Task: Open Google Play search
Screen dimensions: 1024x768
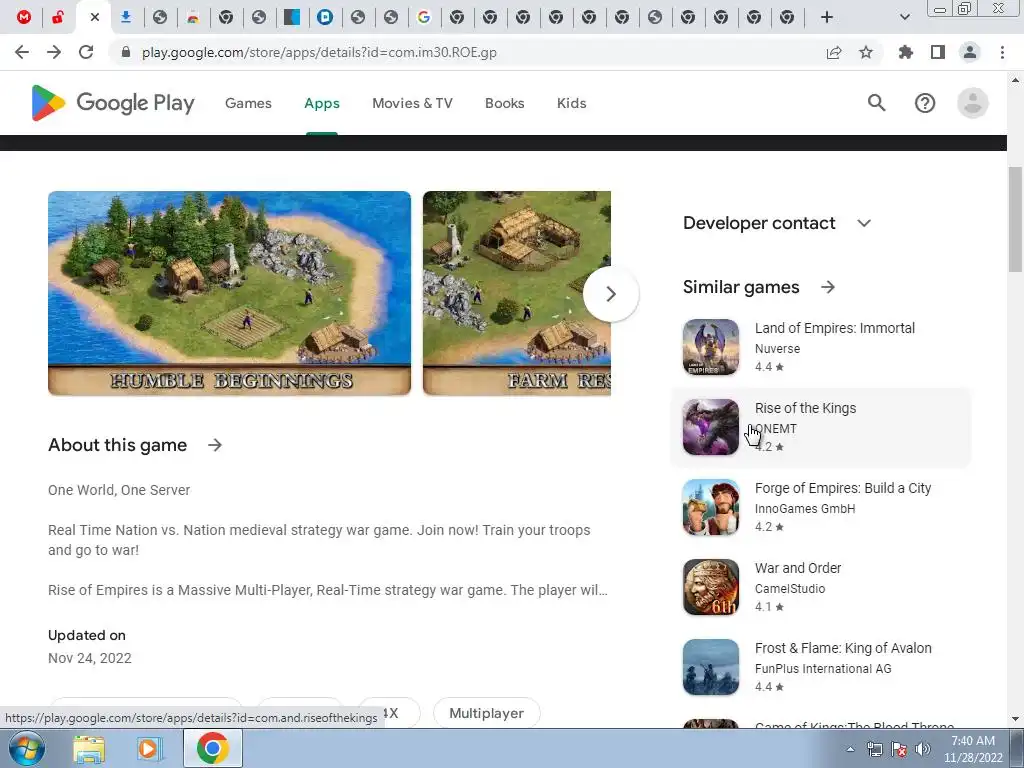Action: coord(876,103)
